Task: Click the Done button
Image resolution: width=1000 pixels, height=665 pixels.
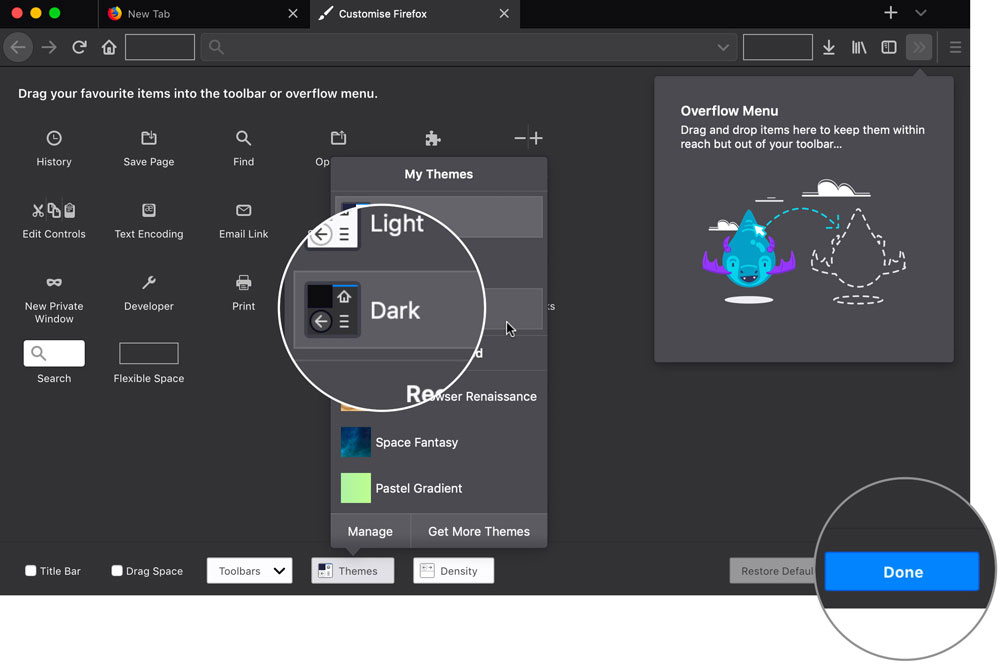Action: point(902,571)
